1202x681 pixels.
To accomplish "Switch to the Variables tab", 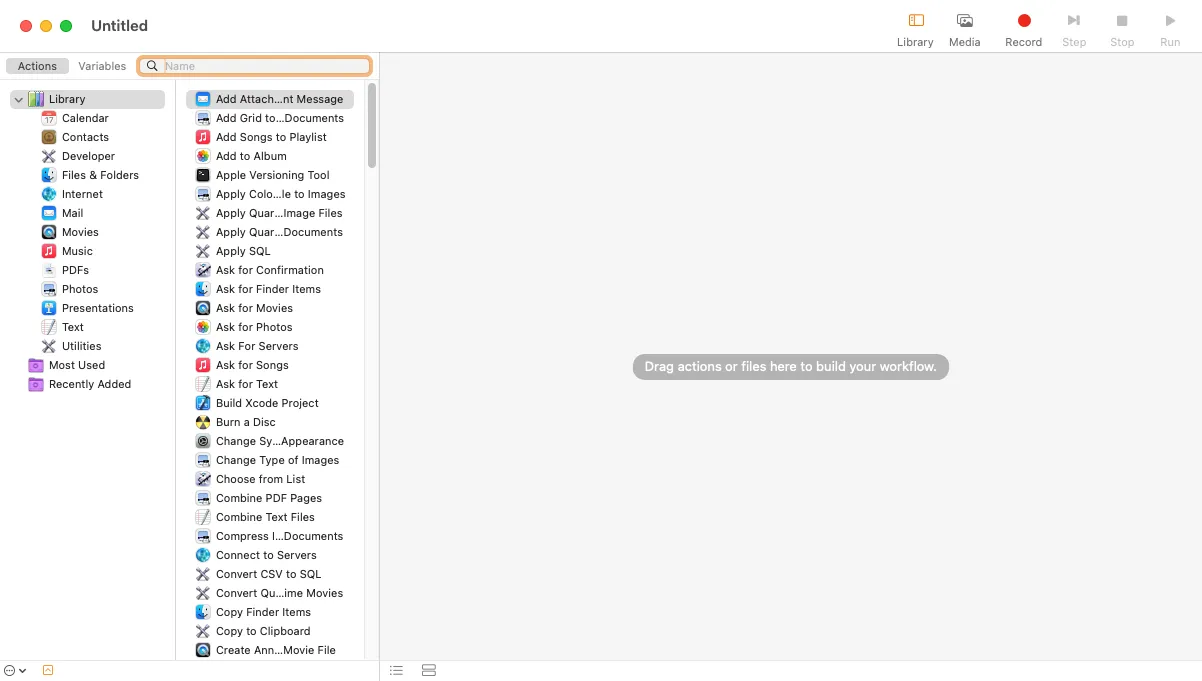I will (x=102, y=66).
